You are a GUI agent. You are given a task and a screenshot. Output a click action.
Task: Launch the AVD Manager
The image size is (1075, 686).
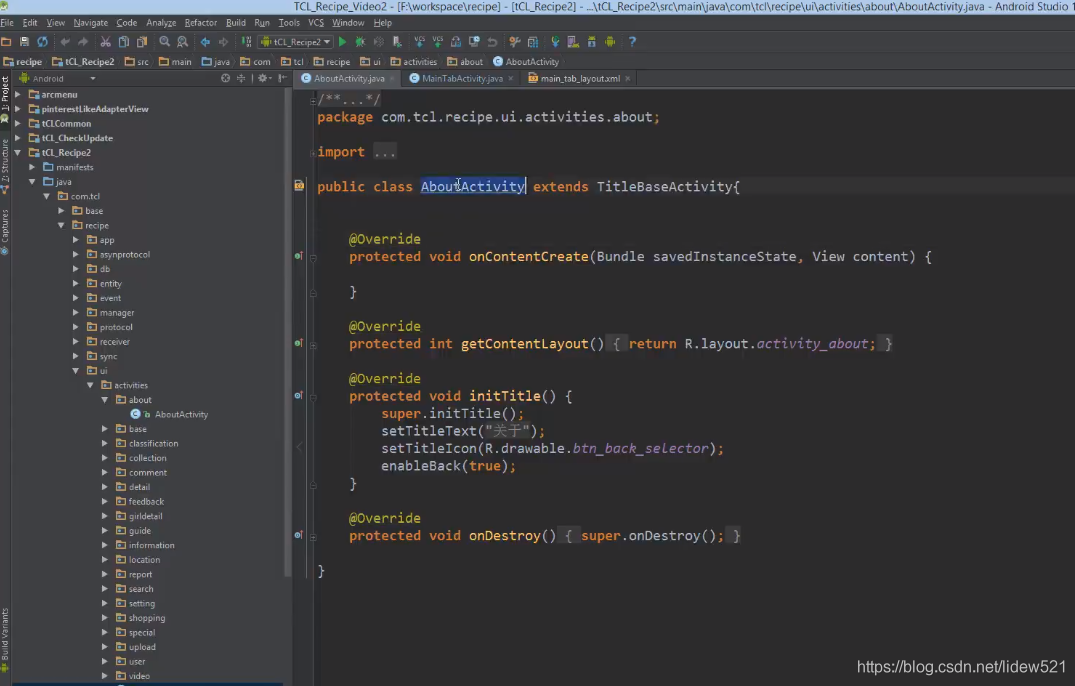coord(573,41)
